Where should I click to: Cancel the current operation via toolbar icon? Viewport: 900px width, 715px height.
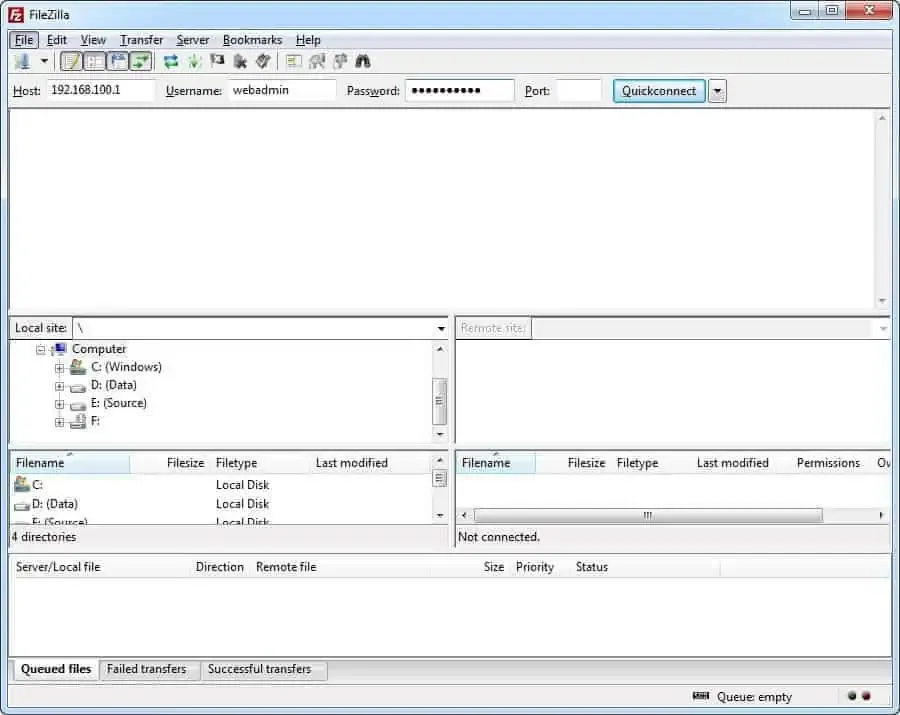click(x=217, y=62)
